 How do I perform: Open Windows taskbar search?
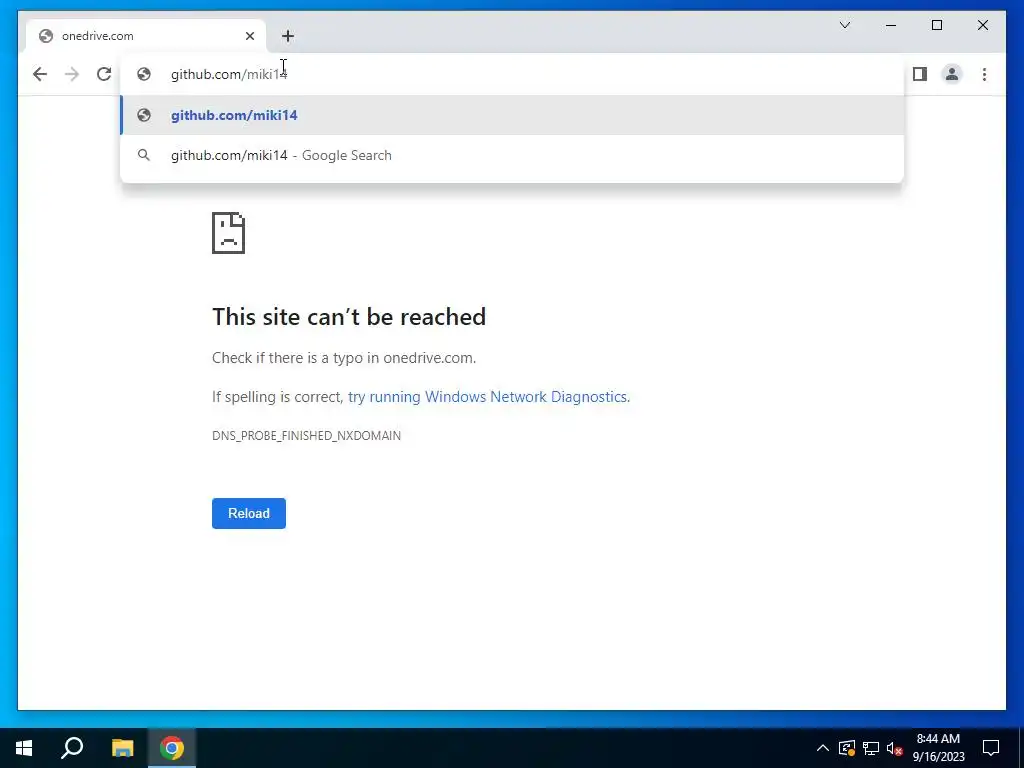click(x=72, y=748)
